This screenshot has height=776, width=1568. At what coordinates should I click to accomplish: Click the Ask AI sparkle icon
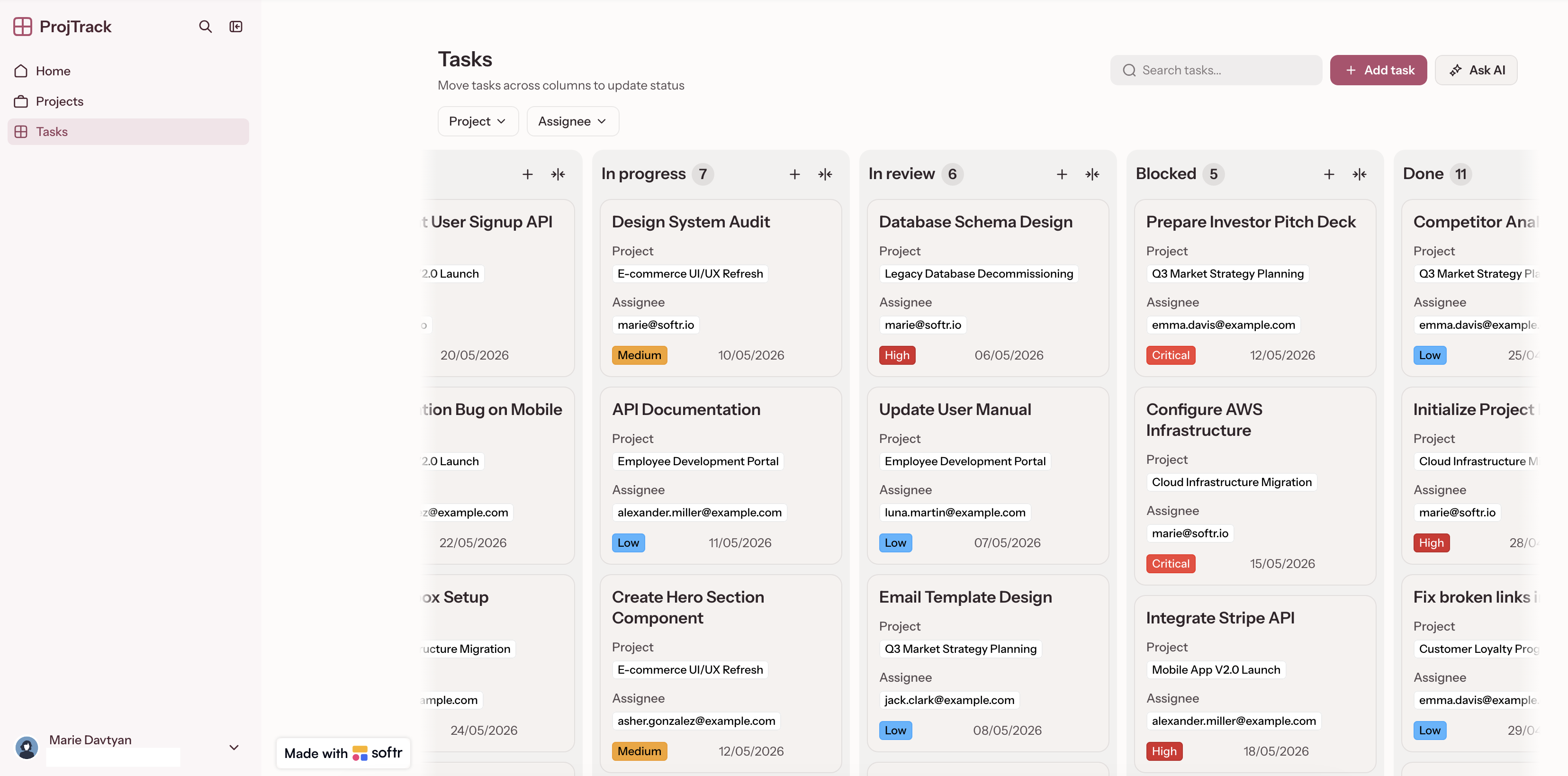click(x=1455, y=70)
